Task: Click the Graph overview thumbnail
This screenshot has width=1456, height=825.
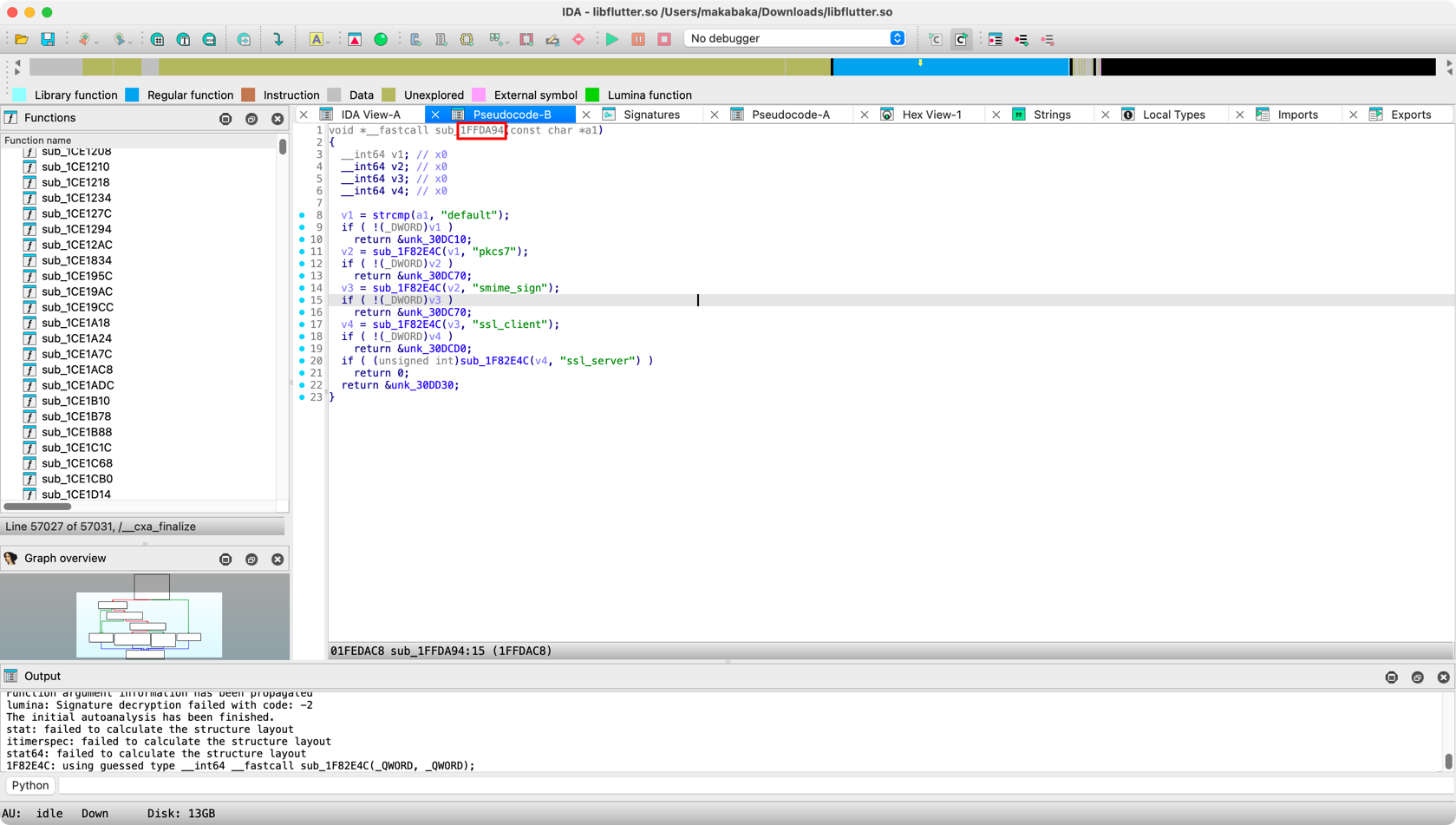Action: pyautogui.click(x=145, y=617)
